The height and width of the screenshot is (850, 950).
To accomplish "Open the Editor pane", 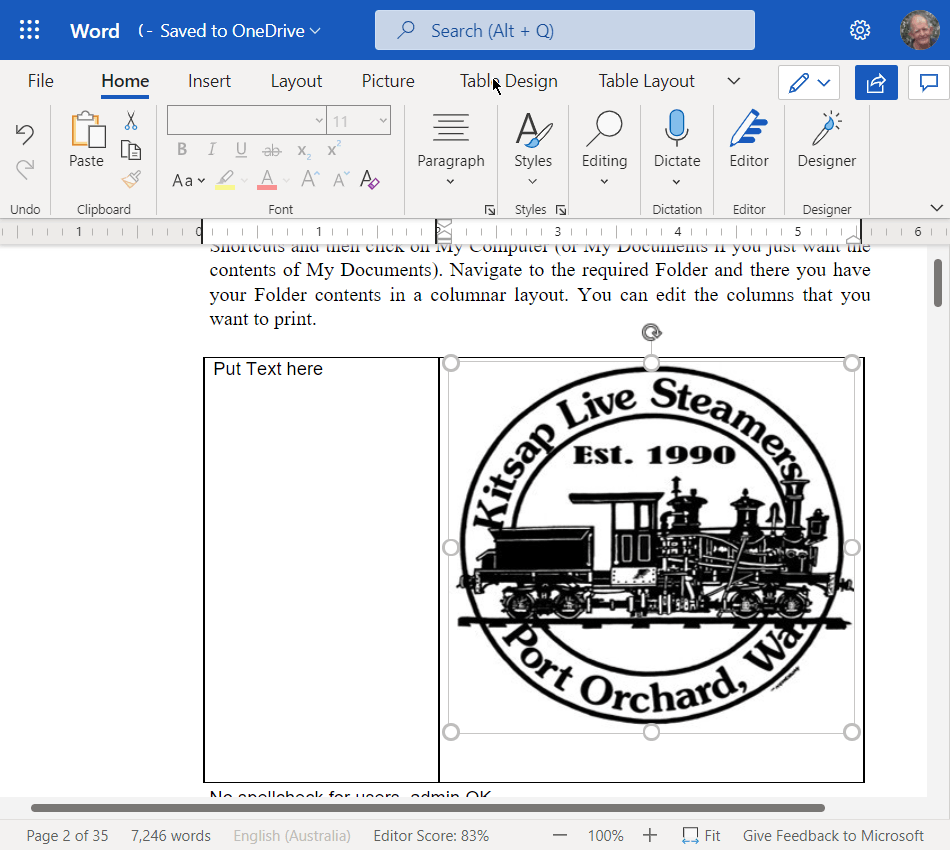I will (x=749, y=139).
